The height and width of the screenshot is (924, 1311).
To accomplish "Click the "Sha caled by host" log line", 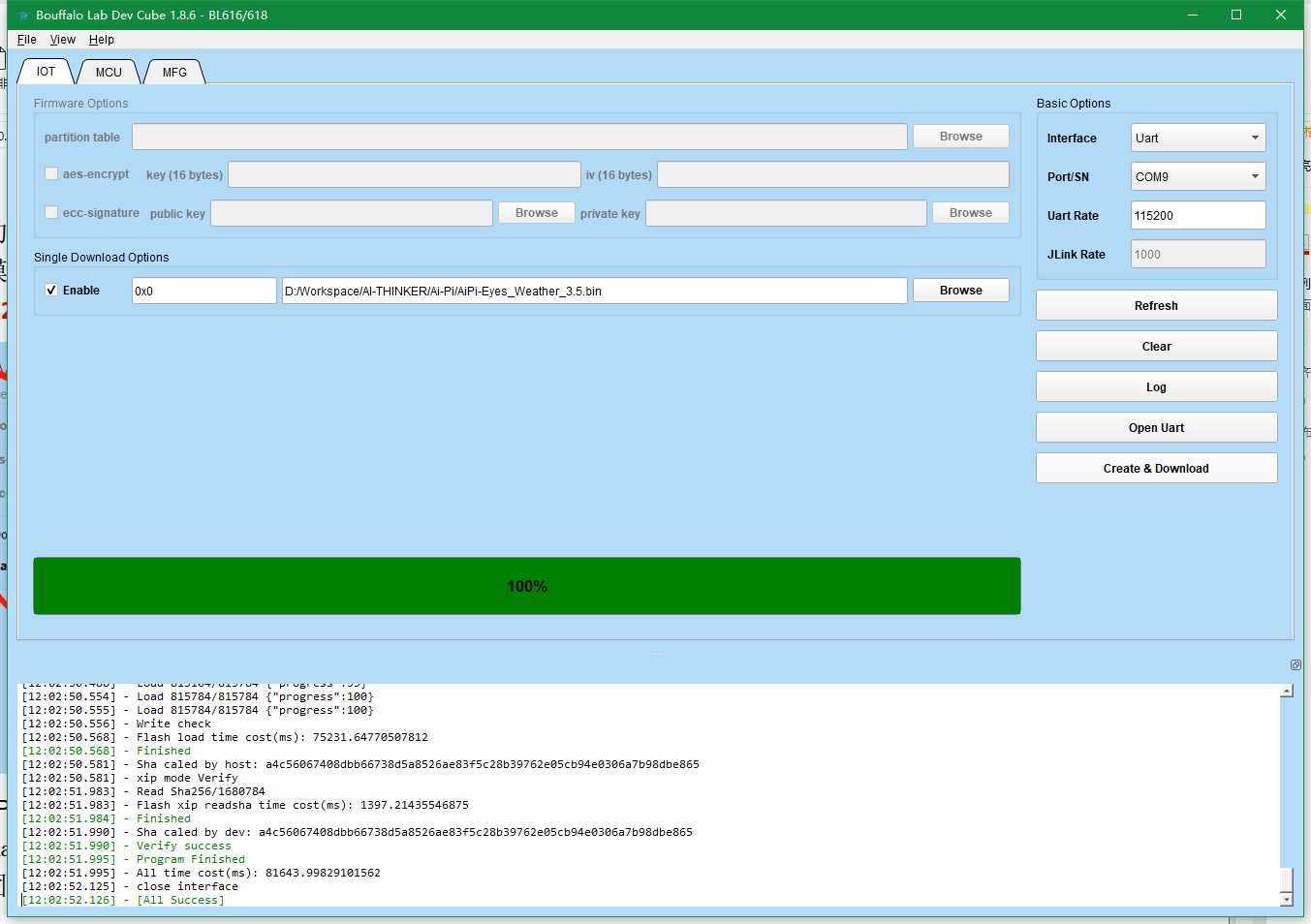I will click(x=360, y=764).
